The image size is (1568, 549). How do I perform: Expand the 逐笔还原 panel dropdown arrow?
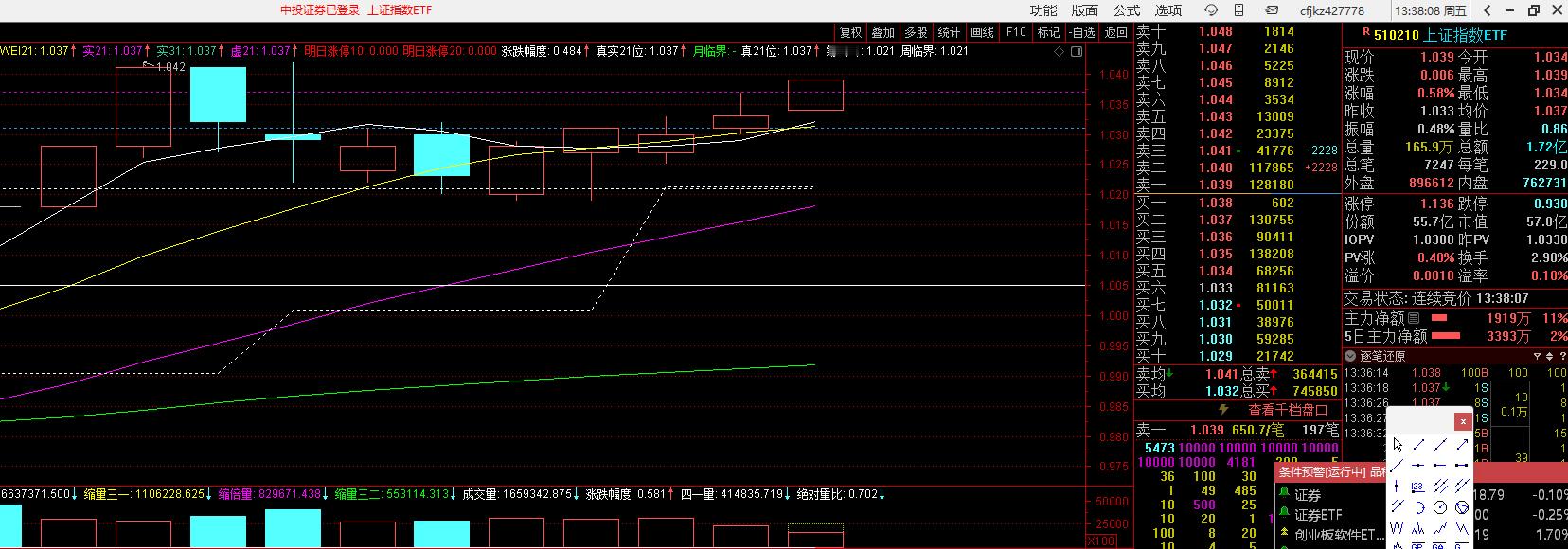tap(1350, 356)
